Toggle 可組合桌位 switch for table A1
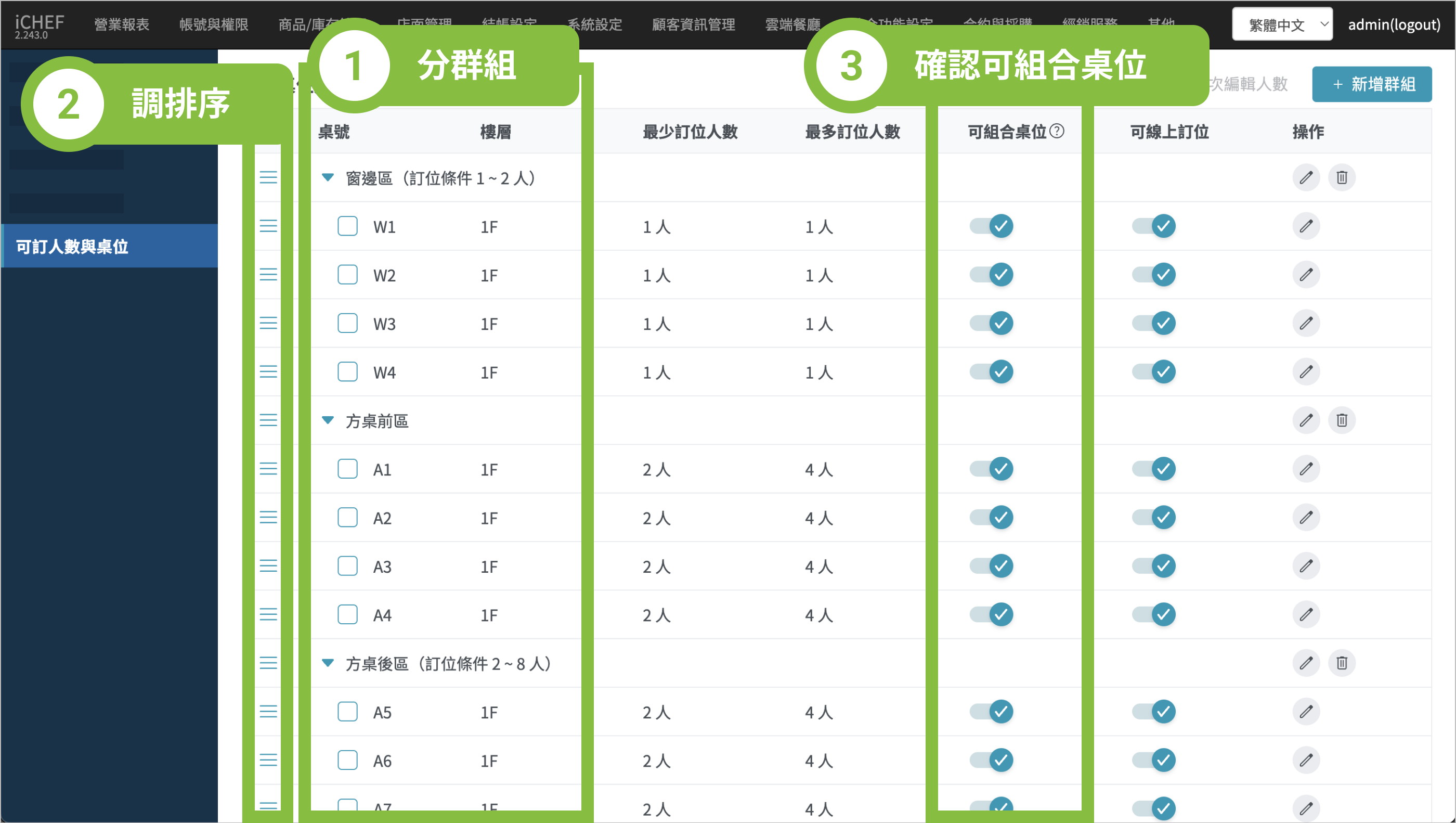The image size is (1456, 823). pos(992,469)
